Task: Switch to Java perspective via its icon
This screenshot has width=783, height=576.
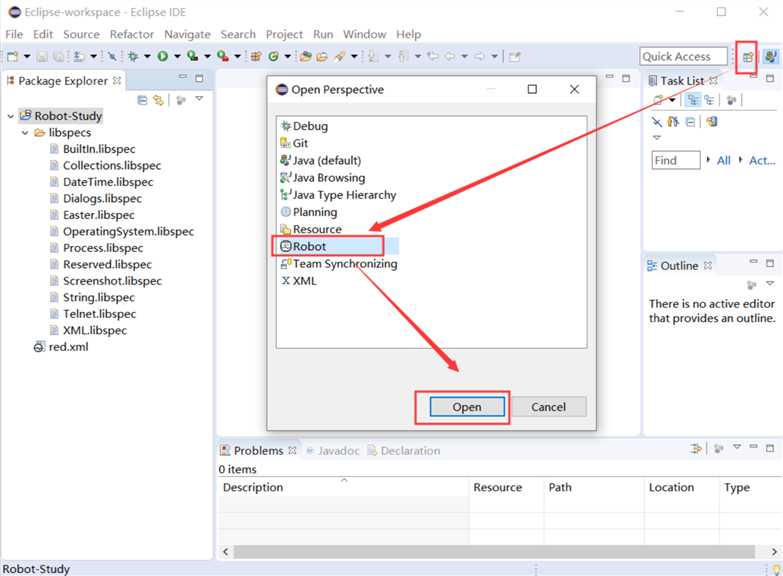Action: point(770,56)
